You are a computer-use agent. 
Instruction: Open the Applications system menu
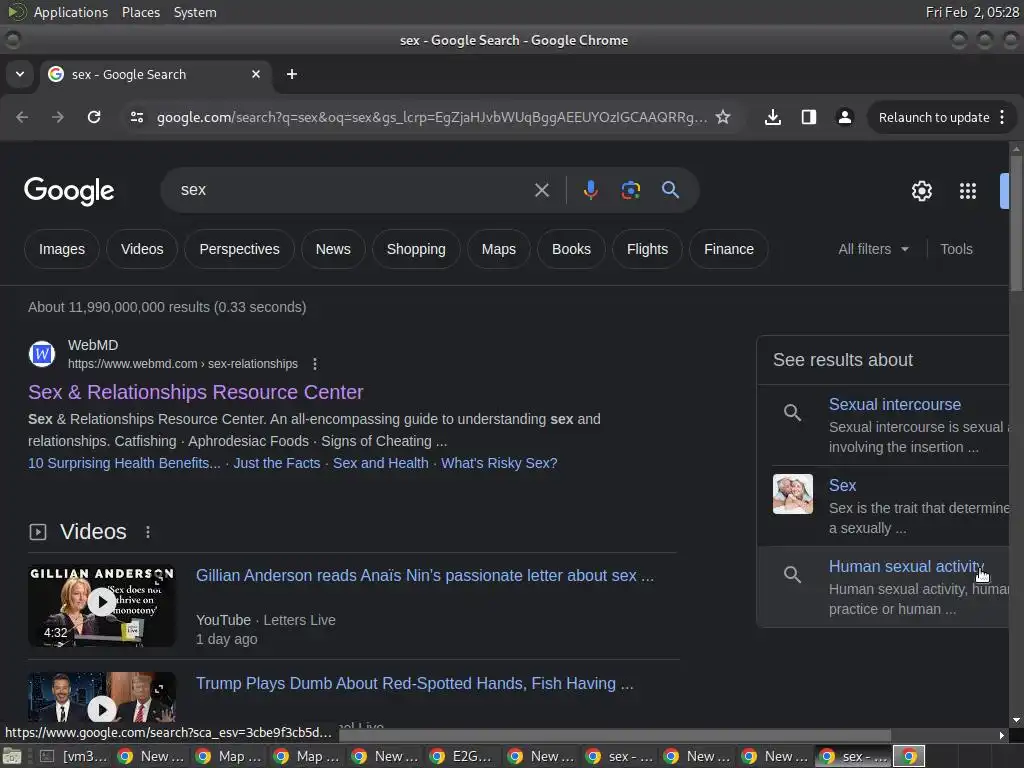71,12
